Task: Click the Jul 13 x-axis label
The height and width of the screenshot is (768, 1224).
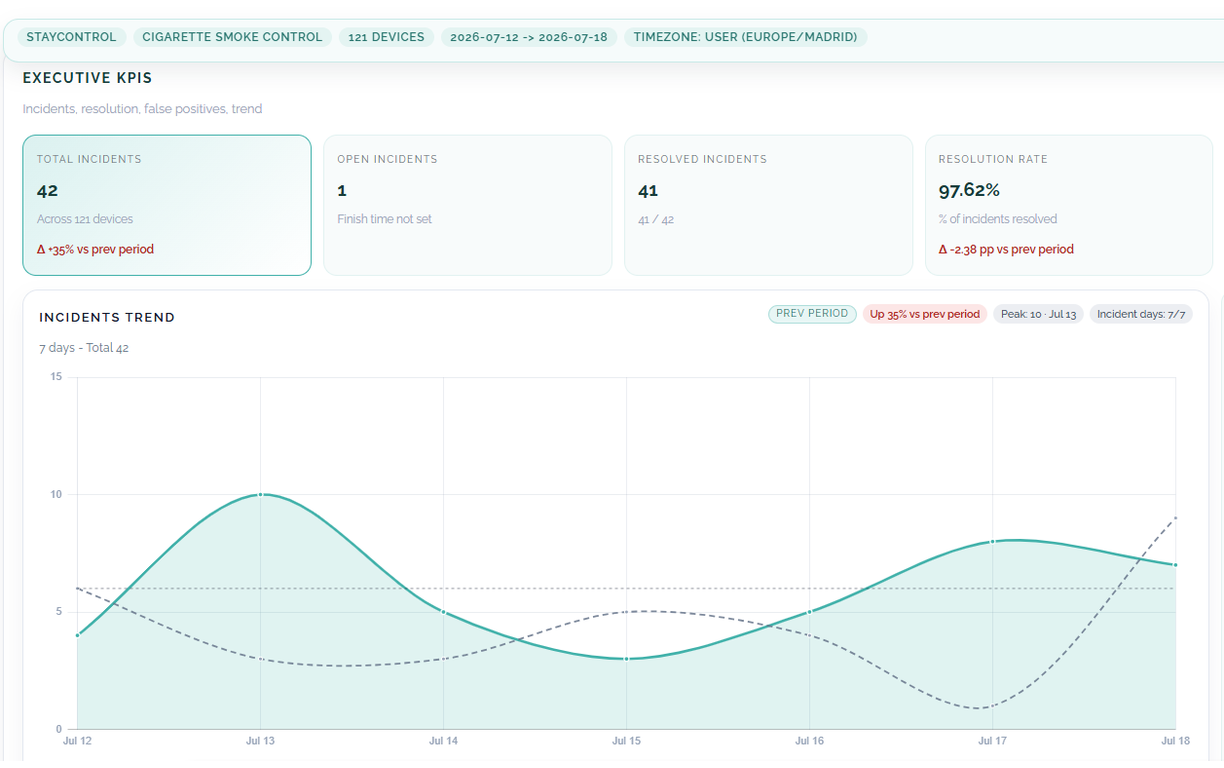Action: 260,741
